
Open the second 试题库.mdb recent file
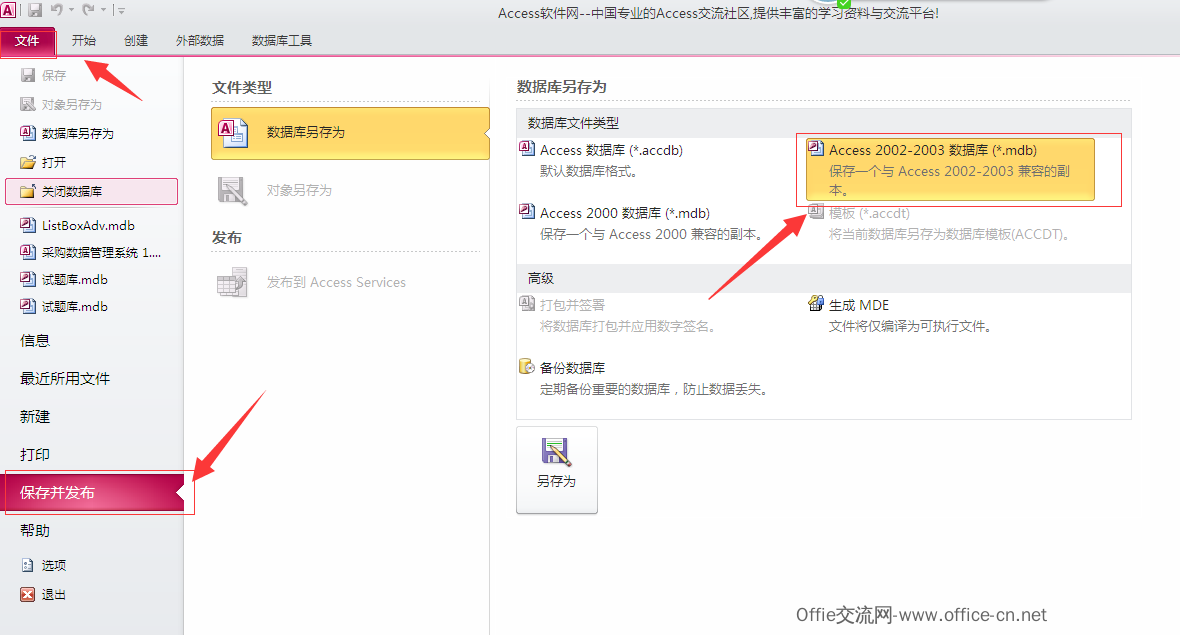pos(75,306)
